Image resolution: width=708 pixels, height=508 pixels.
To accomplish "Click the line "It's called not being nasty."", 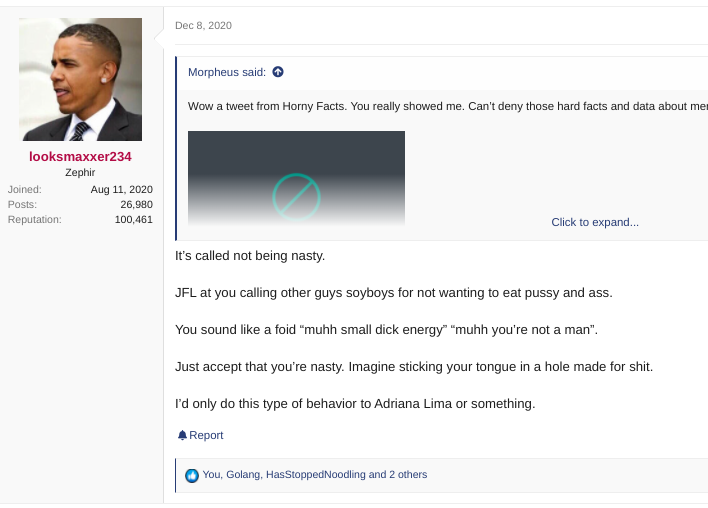I will pyautogui.click(x=250, y=256).
